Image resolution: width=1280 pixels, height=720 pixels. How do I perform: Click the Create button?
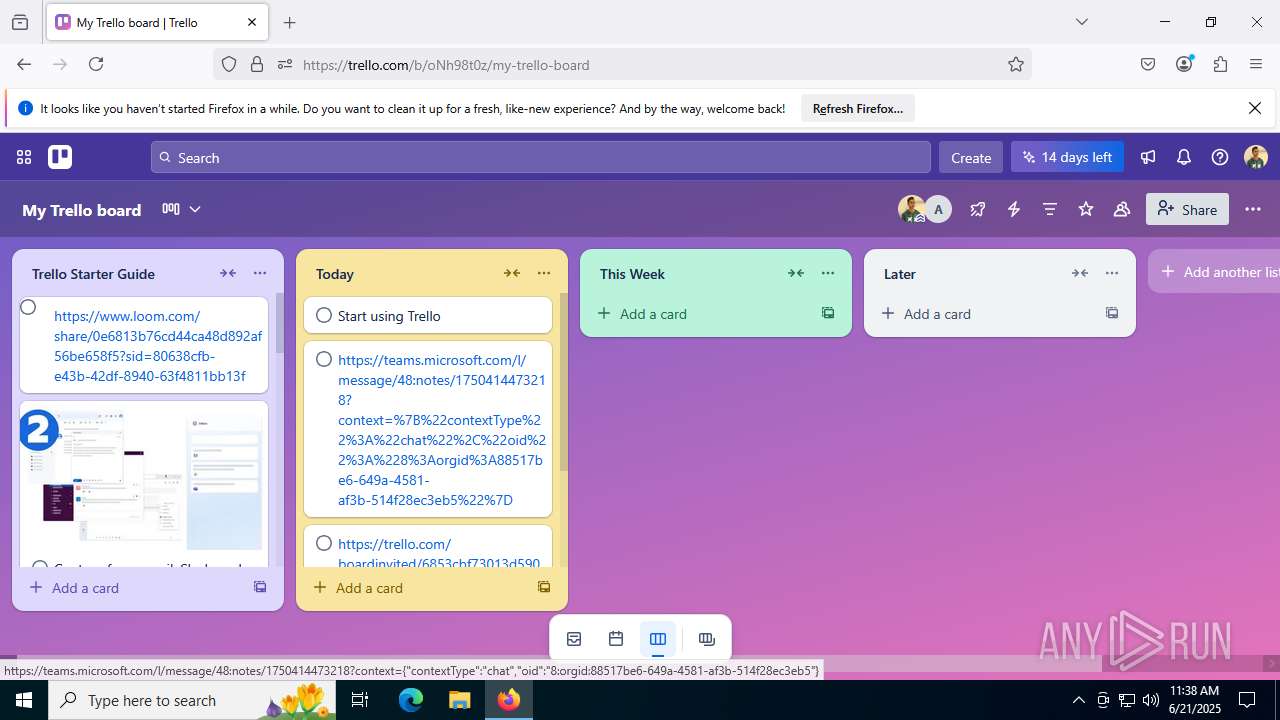pyautogui.click(x=971, y=157)
